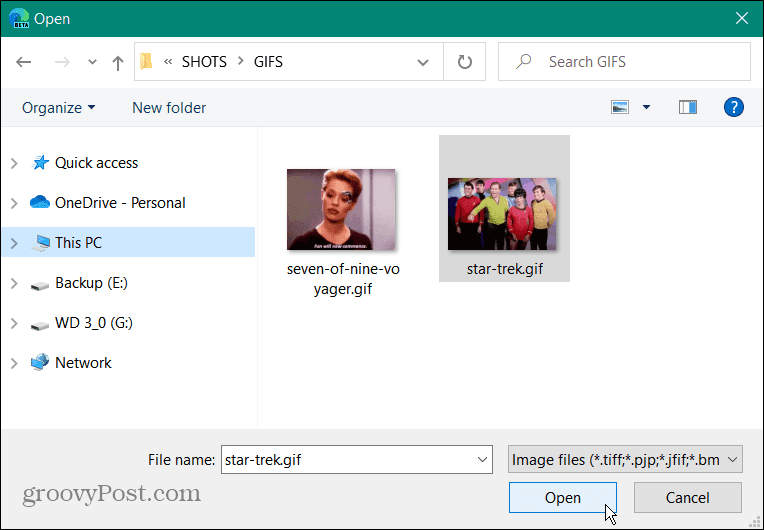Expand the Quick access node
Screen dimensions: 764x530
[14, 163]
